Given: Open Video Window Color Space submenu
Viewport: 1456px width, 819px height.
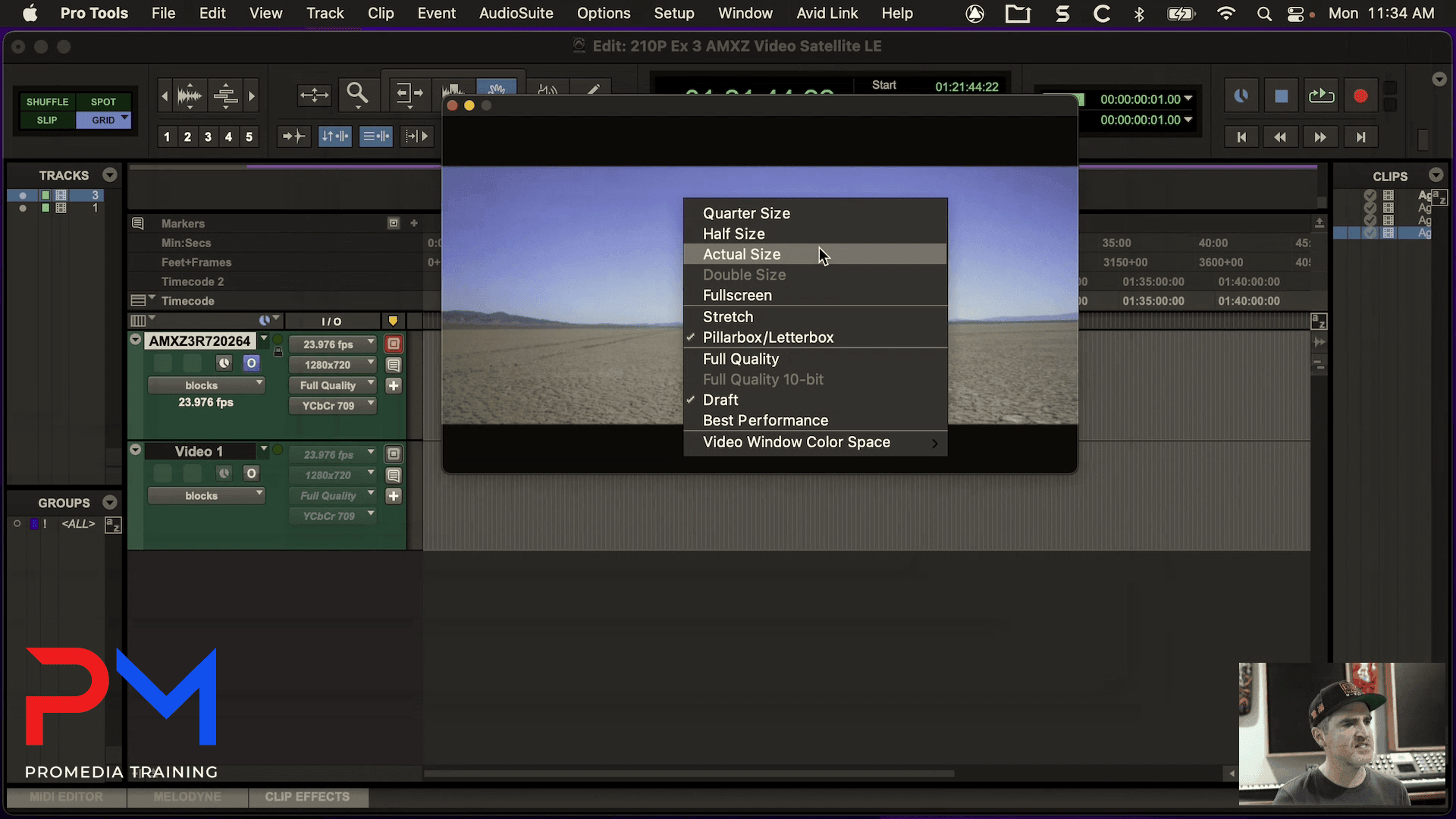Looking at the screenshot, I should pyautogui.click(x=796, y=442).
